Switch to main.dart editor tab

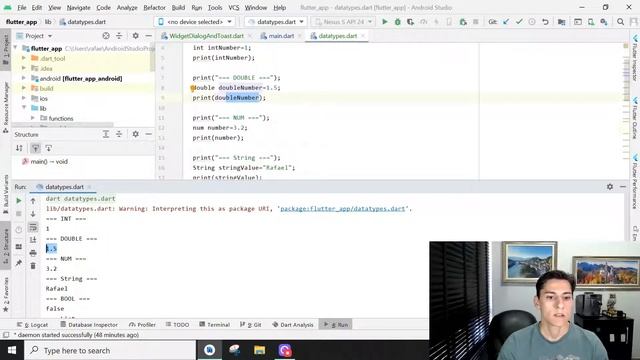(281, 36)
